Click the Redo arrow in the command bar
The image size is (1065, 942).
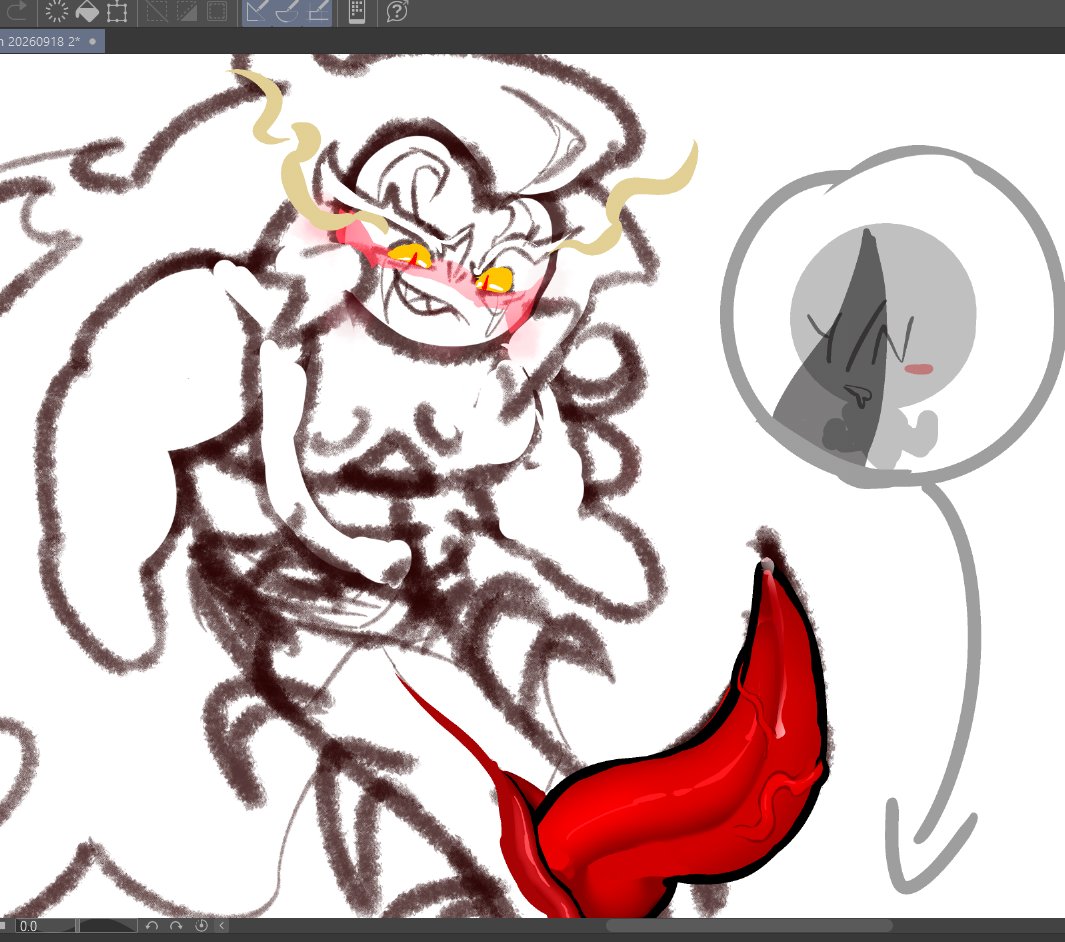pos(18,10)
